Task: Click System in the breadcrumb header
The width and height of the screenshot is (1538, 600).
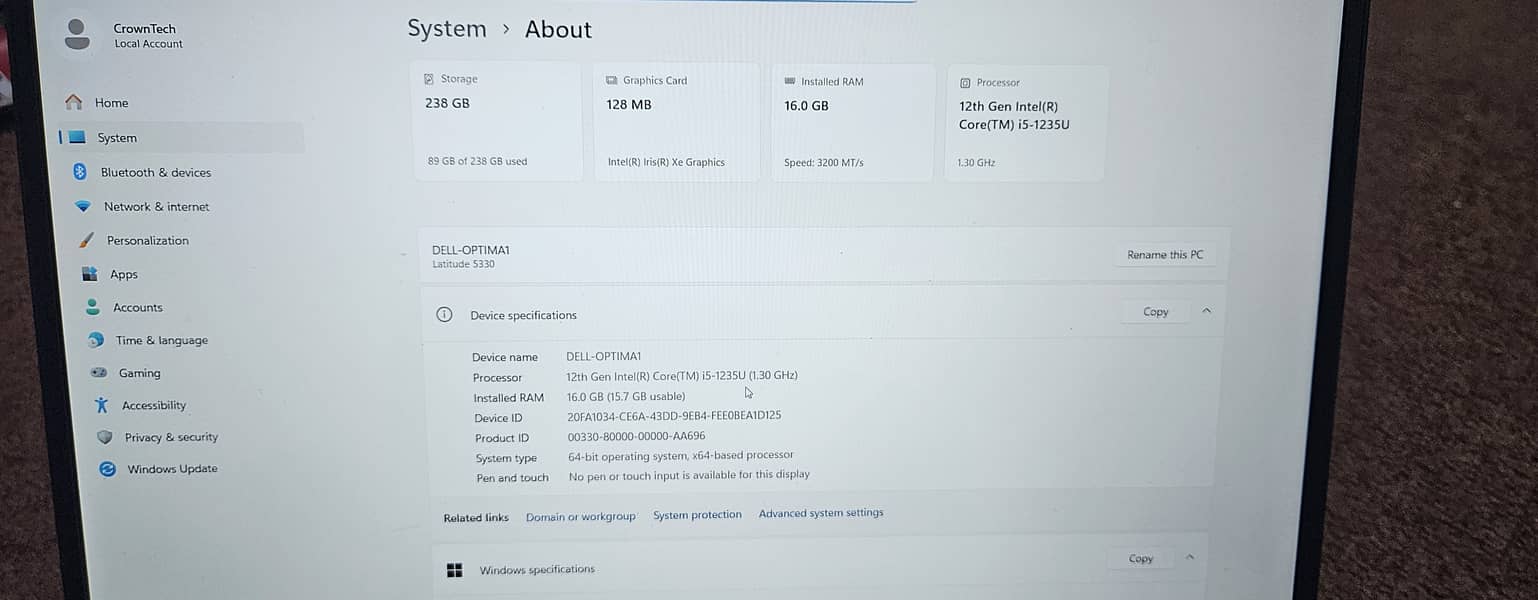Action: 446,29
